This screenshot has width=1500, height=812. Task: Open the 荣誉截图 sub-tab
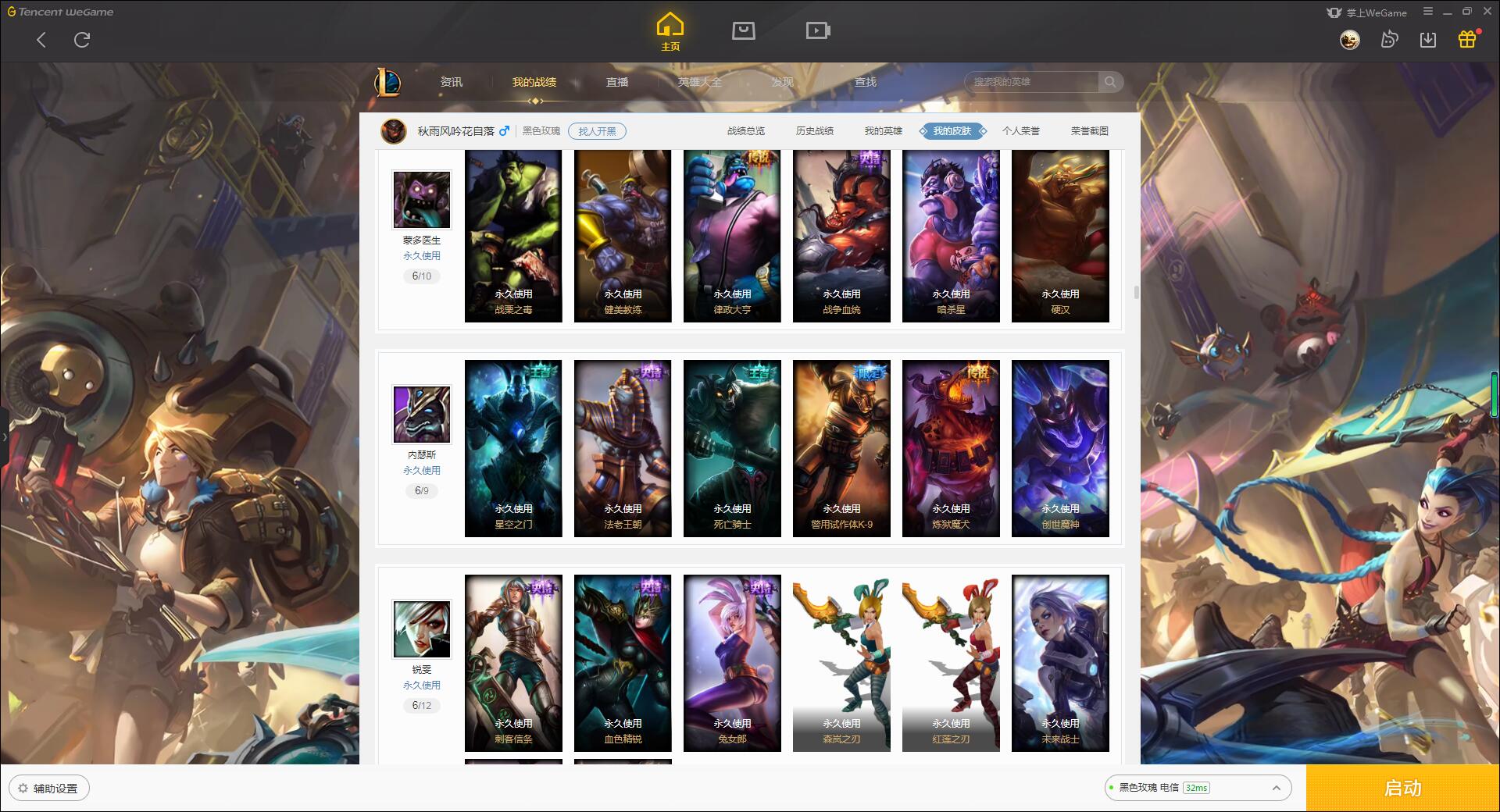point(1090,131)
